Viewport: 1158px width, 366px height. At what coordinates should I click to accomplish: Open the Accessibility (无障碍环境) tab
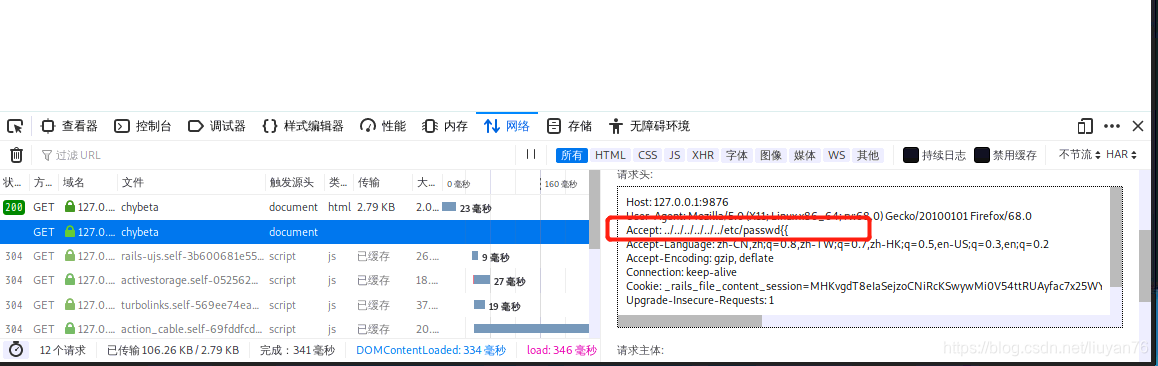coord(649,126)
